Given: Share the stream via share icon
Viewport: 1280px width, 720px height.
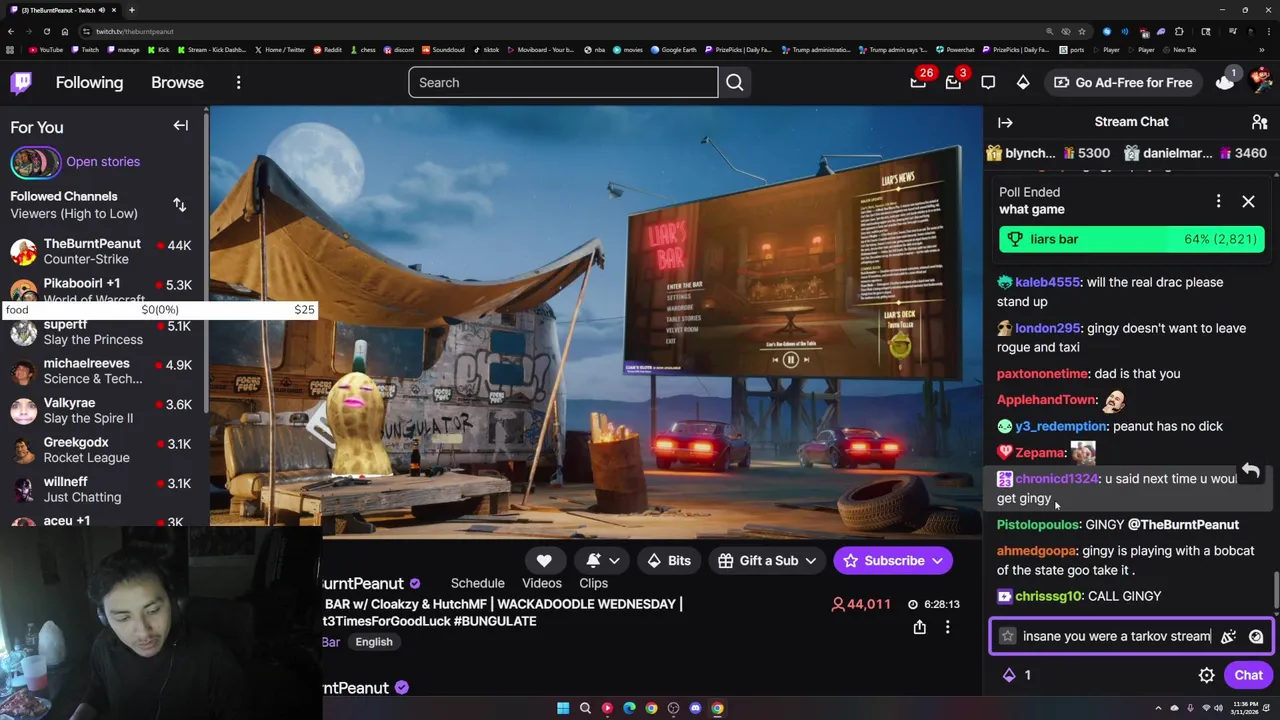Looking at the screenshot, I should [x=919, y=627].
